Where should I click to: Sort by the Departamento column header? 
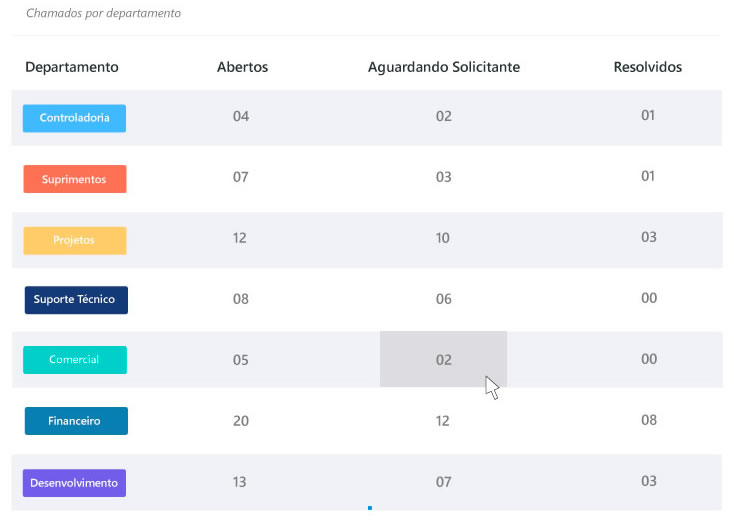[x=72, y=67]
